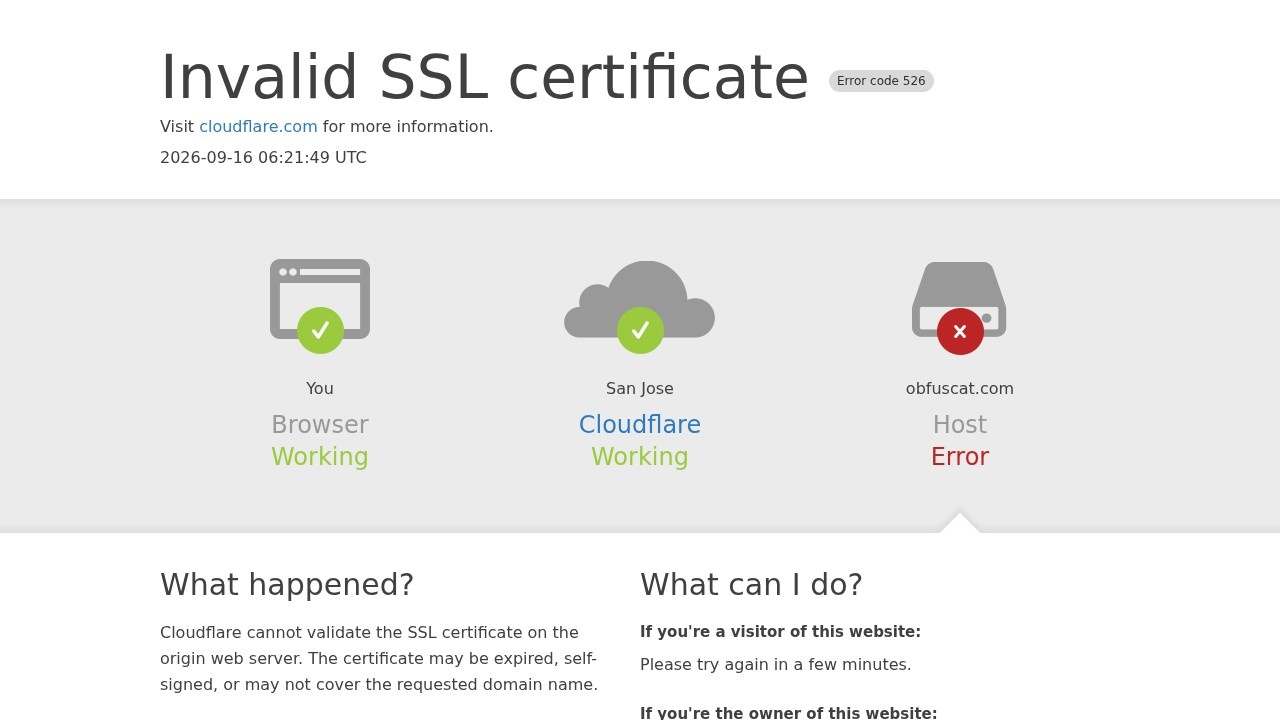The width and height of the screenshot is (1280, 720).
Task: Click the What can I do? heading
Action: (x=751, y=585)
